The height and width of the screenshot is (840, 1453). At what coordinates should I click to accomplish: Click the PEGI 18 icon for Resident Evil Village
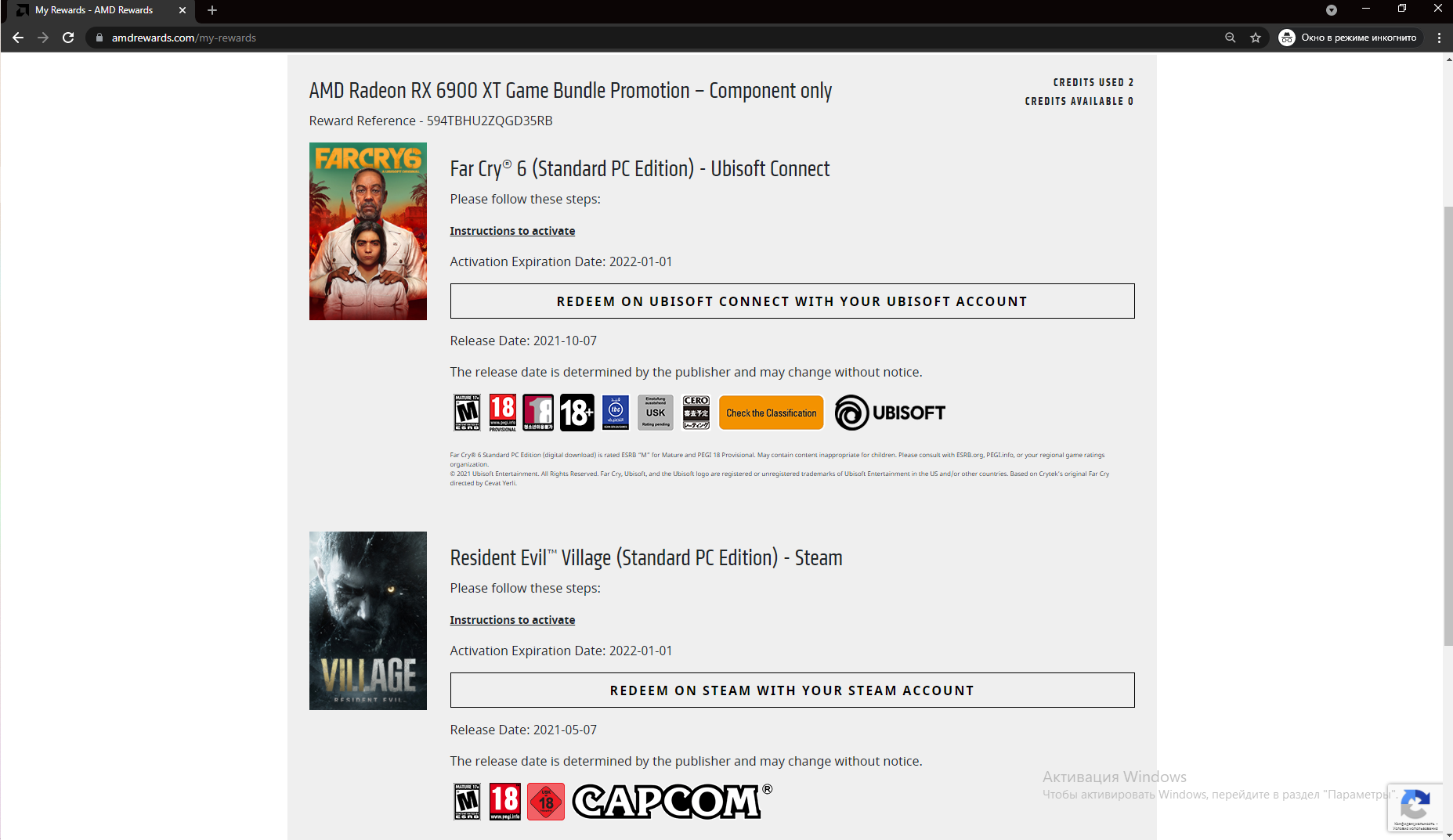click(505, 802)
